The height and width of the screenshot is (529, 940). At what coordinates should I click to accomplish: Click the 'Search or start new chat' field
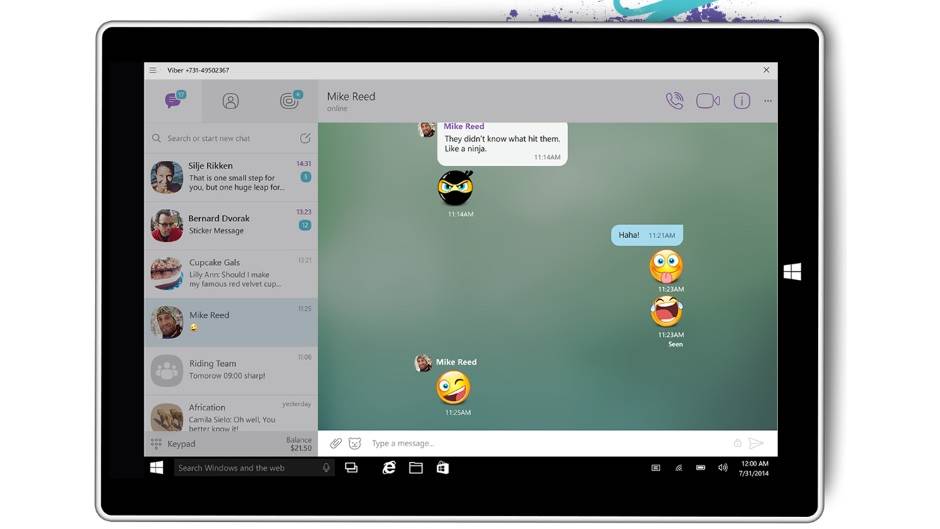225,139
